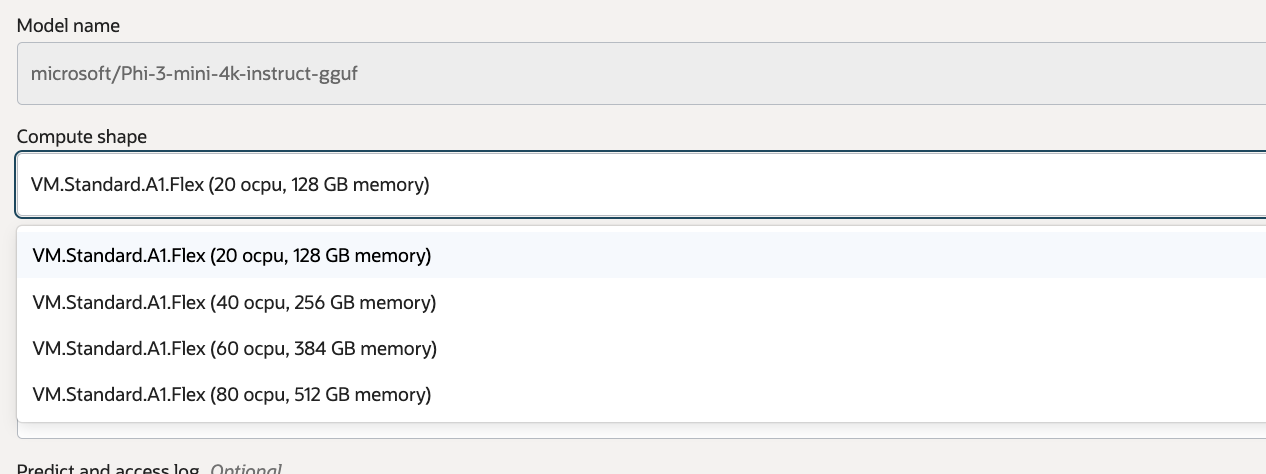Select the 40 ocpu, 256 GB memory shape
Image resolution: width=1266 pixels, height=474 pixels.
tap(234, 302)
